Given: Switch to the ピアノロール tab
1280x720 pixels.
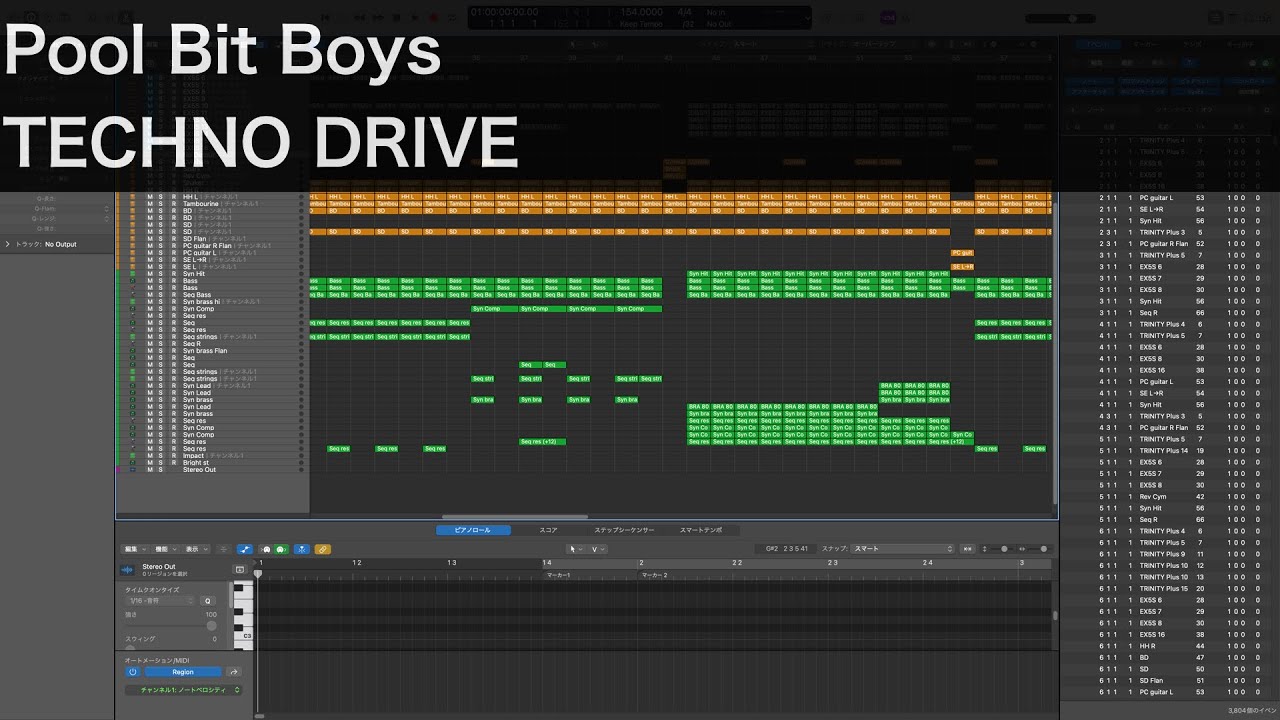Looking at the screenshot, I should coord(473,530).
